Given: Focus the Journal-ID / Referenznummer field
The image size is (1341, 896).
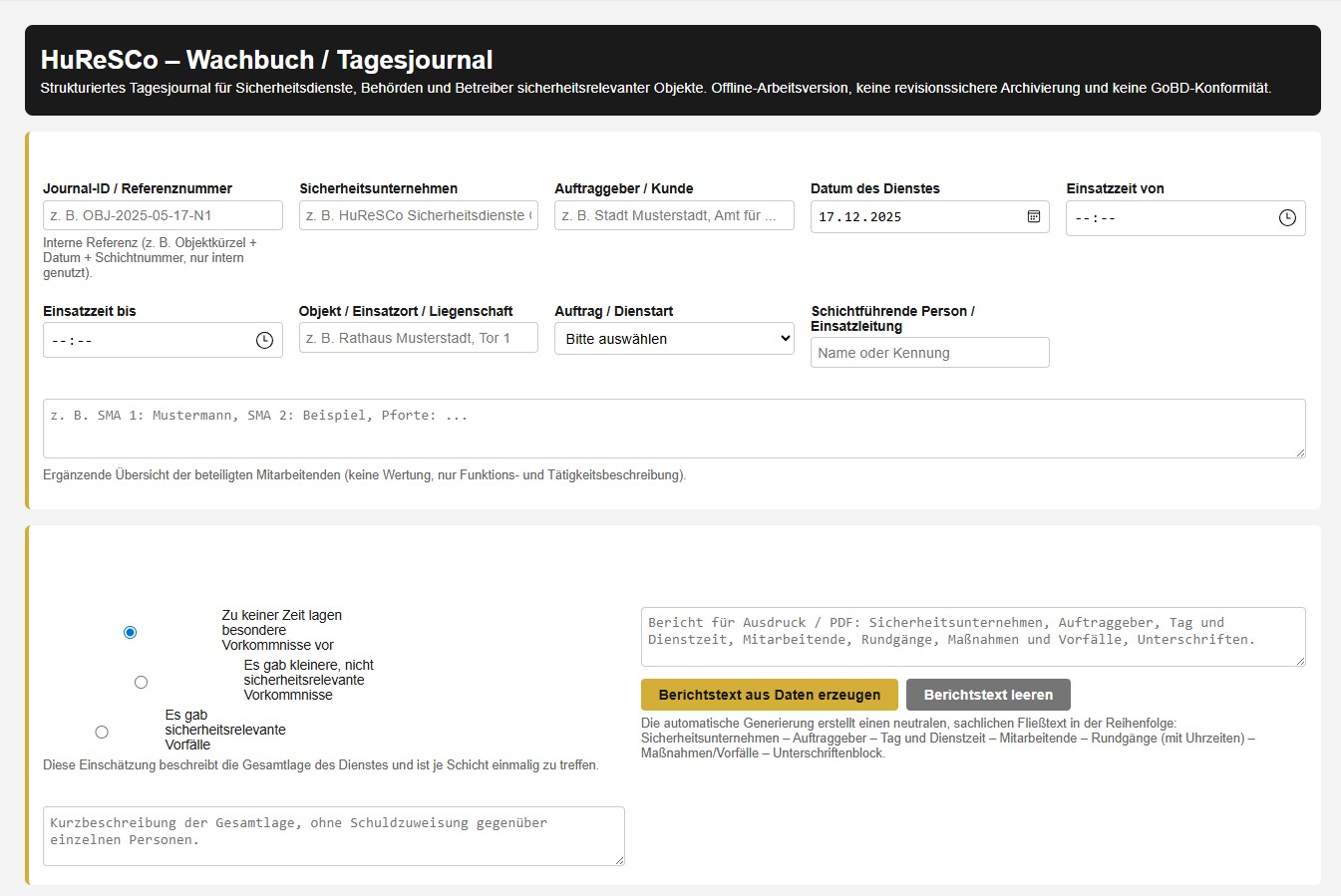Looking at the screenshot, I should coord(162,214).
